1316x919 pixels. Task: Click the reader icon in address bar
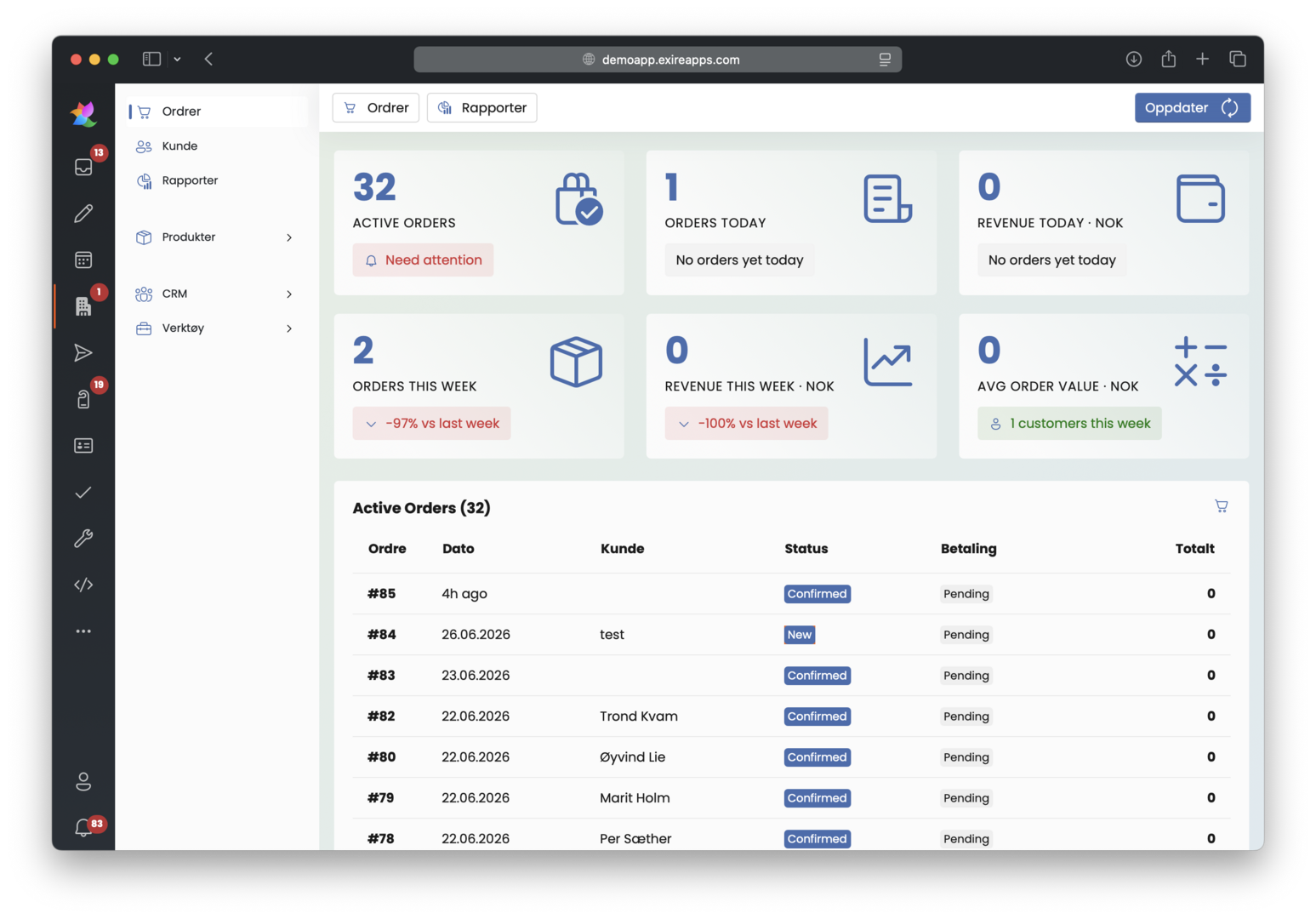coord(885,60)
